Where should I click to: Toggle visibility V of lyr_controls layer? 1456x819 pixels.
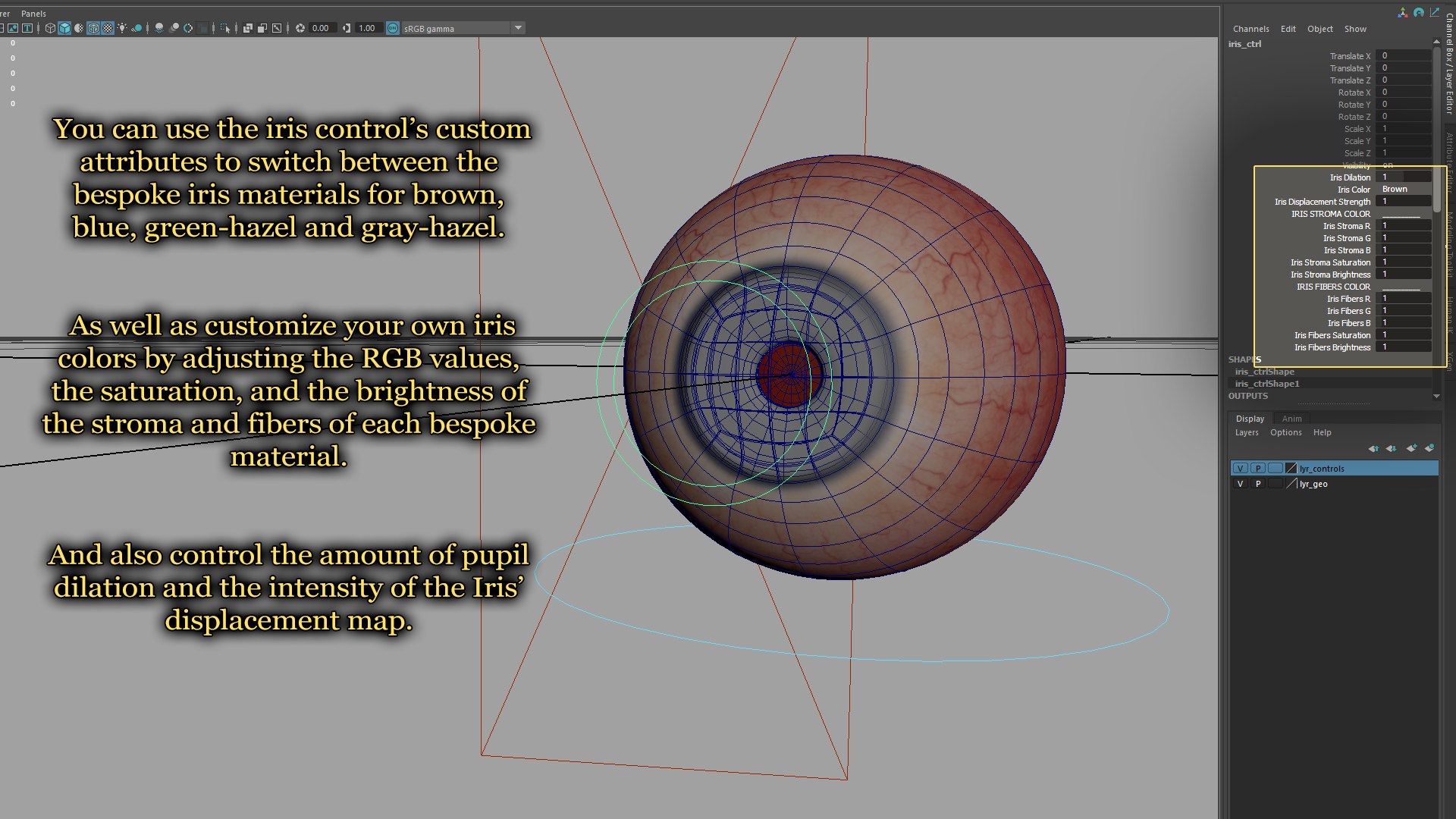coord(1240,469)
